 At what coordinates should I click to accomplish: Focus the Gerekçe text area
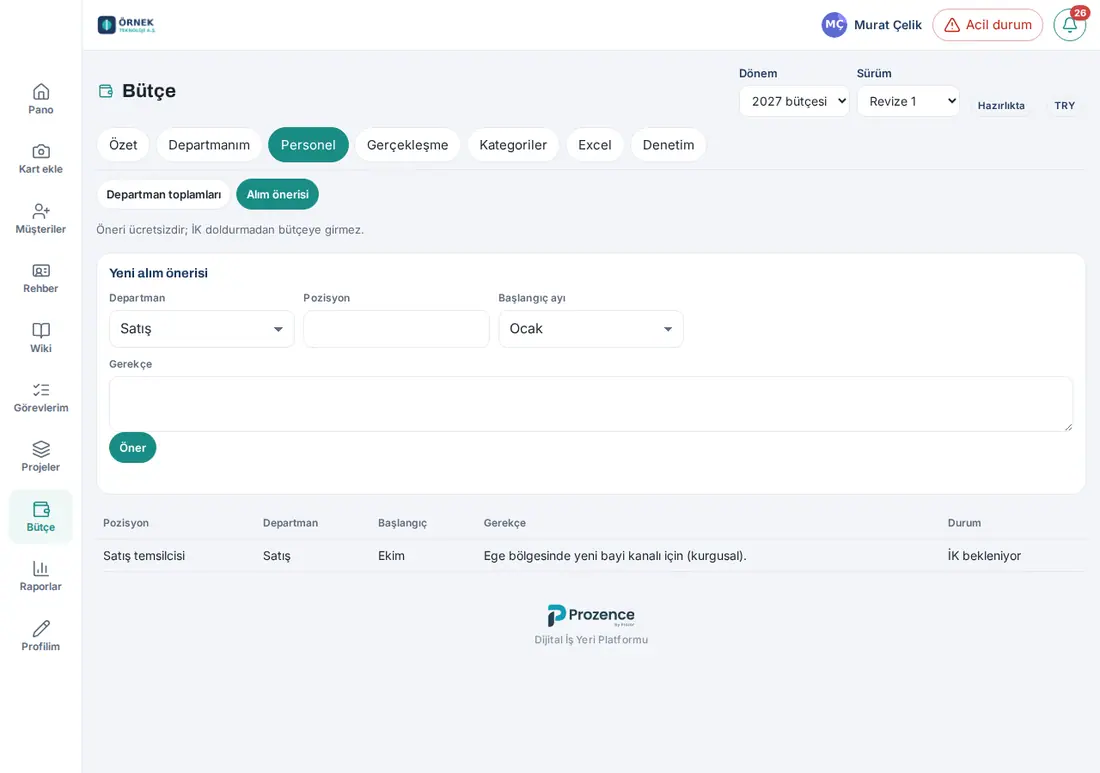(591, 404)
